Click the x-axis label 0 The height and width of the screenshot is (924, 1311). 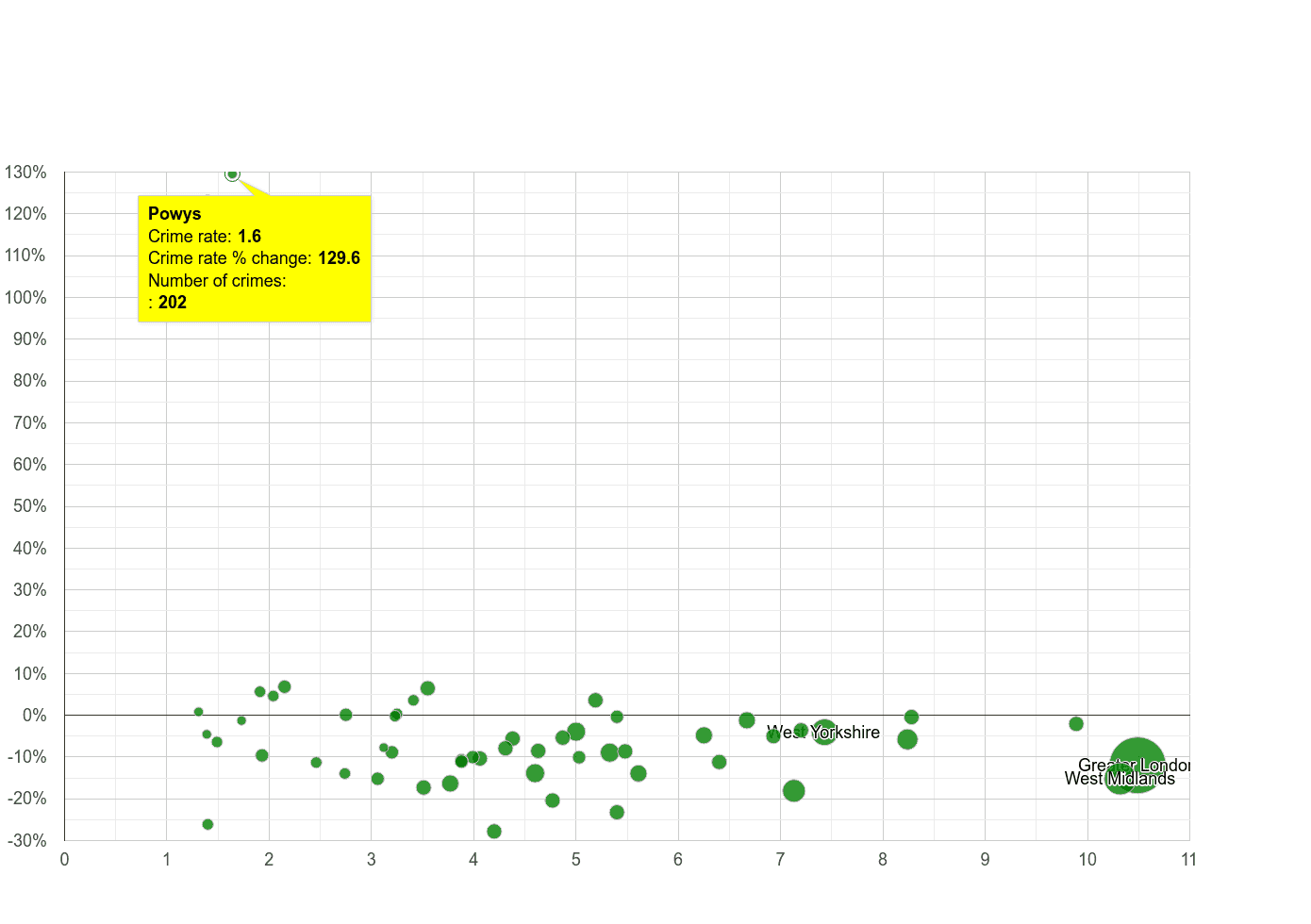pos(64,860)
